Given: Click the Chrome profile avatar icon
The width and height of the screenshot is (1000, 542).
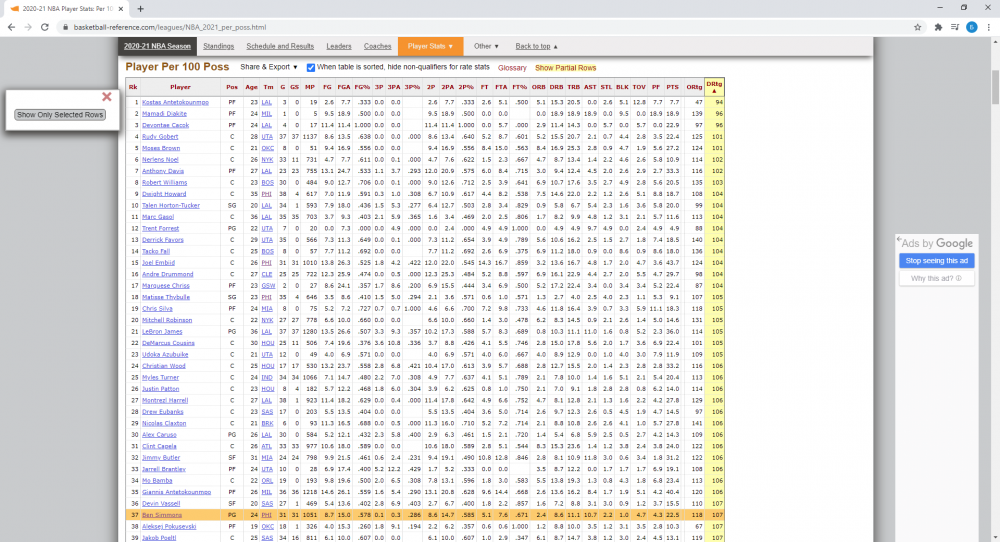Looking at the screenshot, I should (x=971, y=27).
